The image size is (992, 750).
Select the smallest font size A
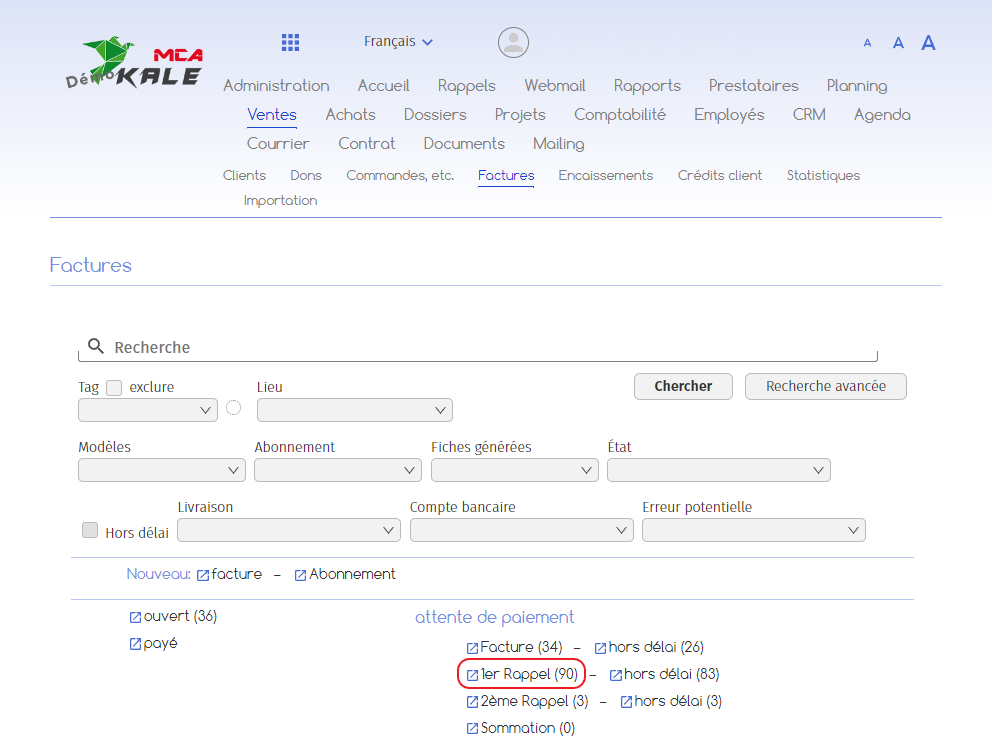click(867, 43)
